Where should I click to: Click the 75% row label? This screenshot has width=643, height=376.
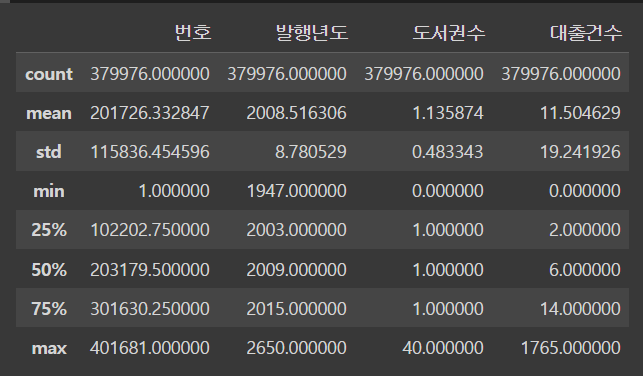pyautogui.click(x=49, y=309)
